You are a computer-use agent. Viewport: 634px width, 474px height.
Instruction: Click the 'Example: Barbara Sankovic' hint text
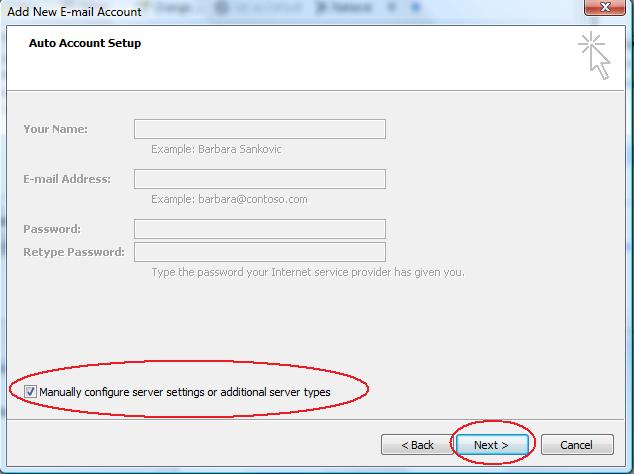click(216, 149)
